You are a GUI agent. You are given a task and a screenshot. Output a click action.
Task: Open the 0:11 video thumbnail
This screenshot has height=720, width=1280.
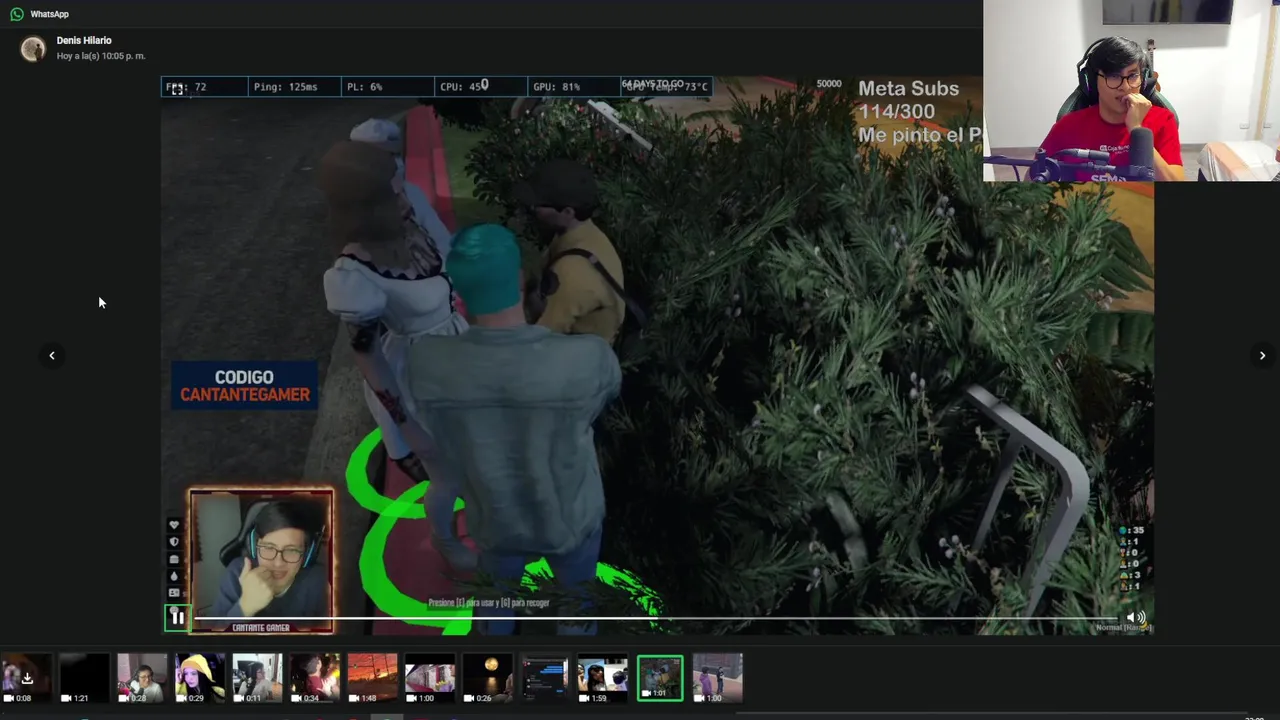tap(257, 678)
